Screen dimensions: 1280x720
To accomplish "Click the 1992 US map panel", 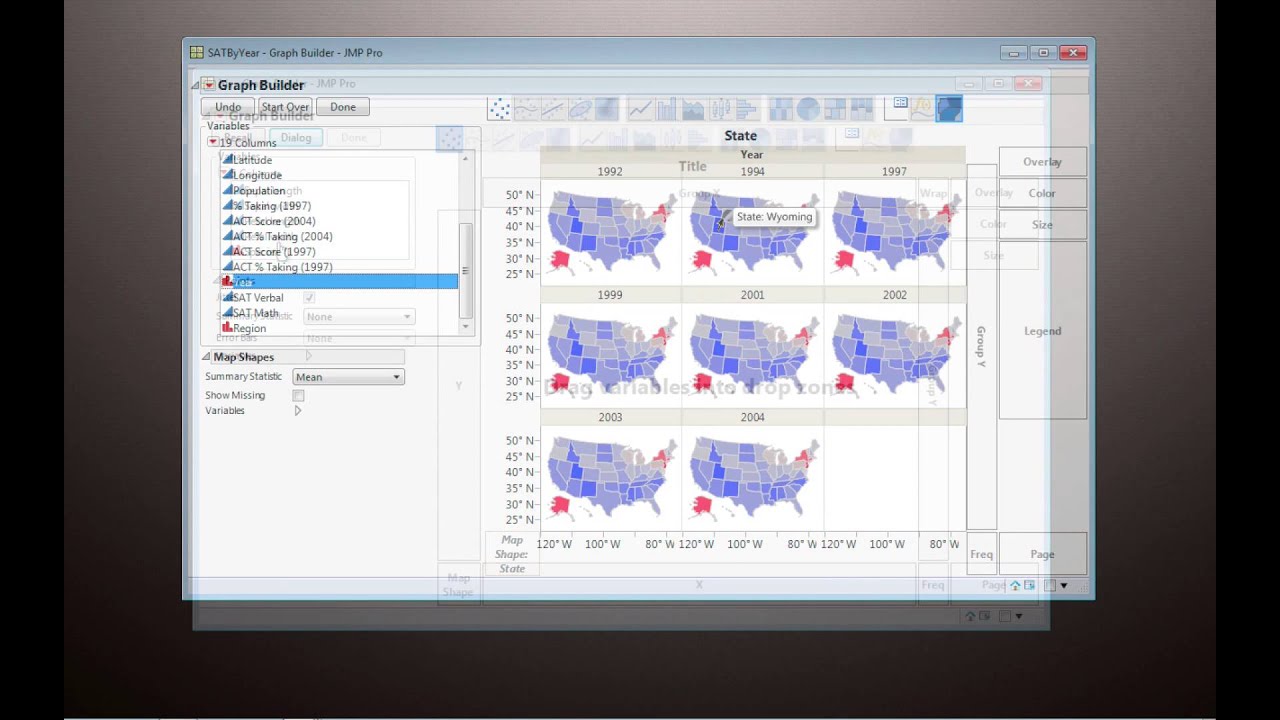I will coord(610,234).
